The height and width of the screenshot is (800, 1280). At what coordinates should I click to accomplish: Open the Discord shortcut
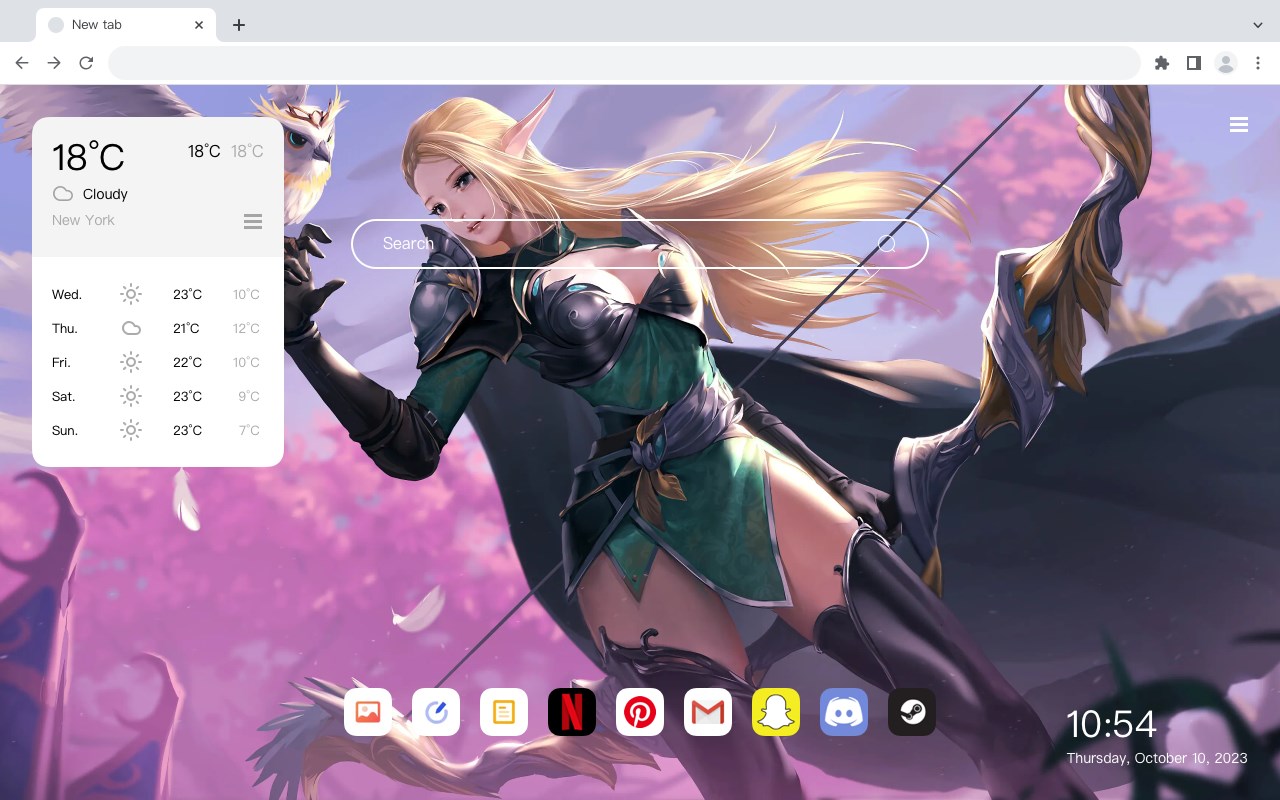pyautogui.click(x=844, y=712)
